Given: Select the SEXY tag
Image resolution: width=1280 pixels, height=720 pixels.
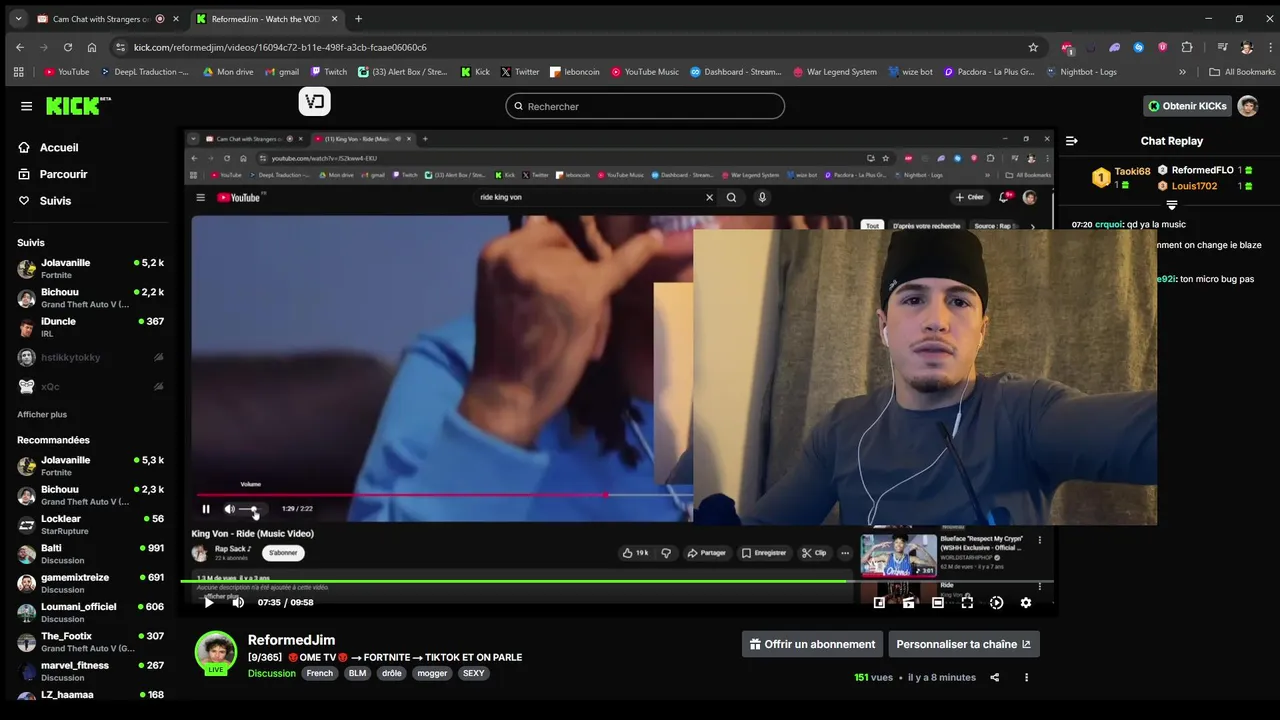Looking at the screenshot, I should 474,673.
